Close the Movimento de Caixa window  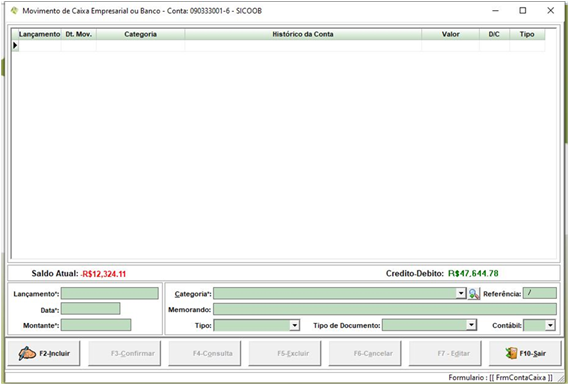point(551,11)
